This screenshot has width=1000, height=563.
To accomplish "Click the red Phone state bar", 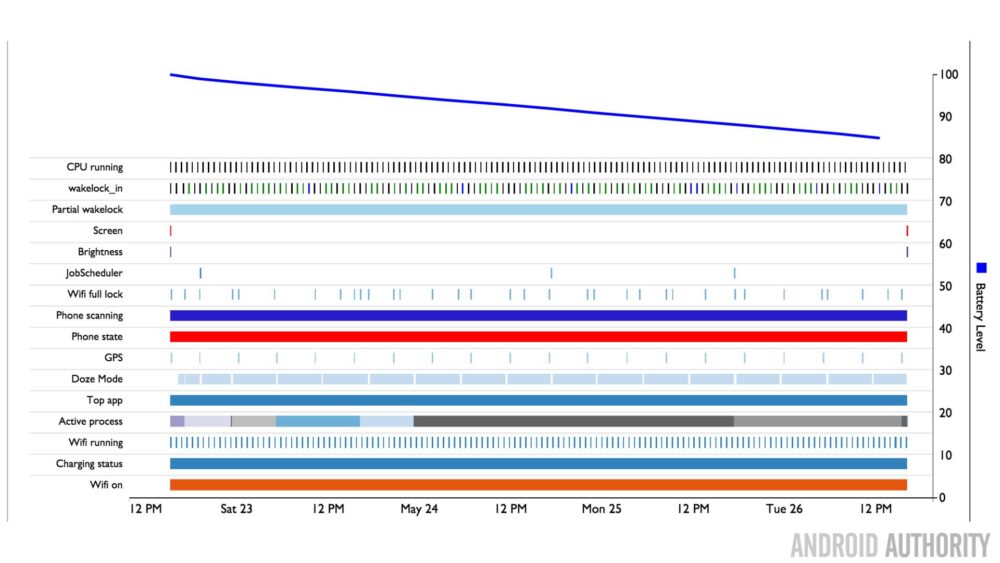I will 538,337.
